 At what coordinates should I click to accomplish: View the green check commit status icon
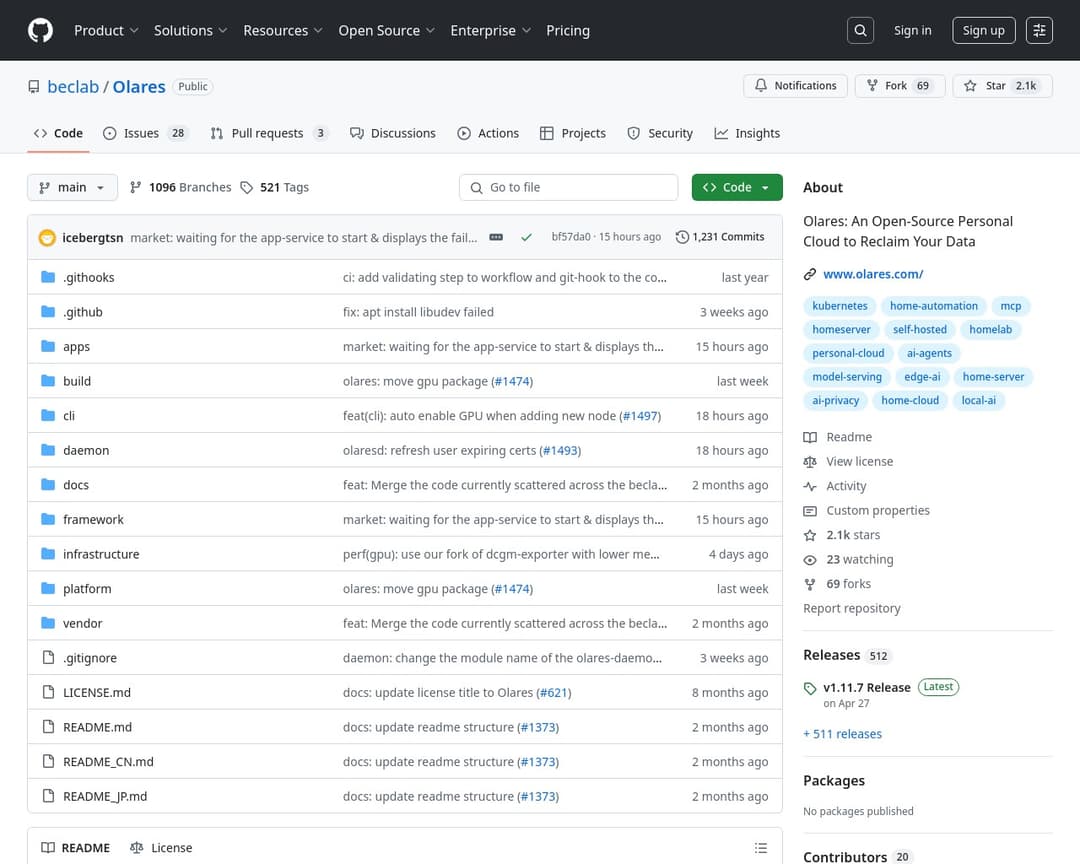pos(526,237)
